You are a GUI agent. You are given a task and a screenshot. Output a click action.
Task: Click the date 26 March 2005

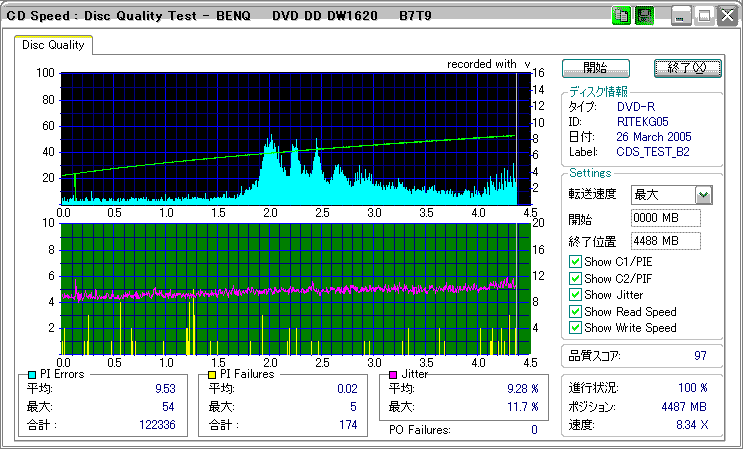[654, 137]
